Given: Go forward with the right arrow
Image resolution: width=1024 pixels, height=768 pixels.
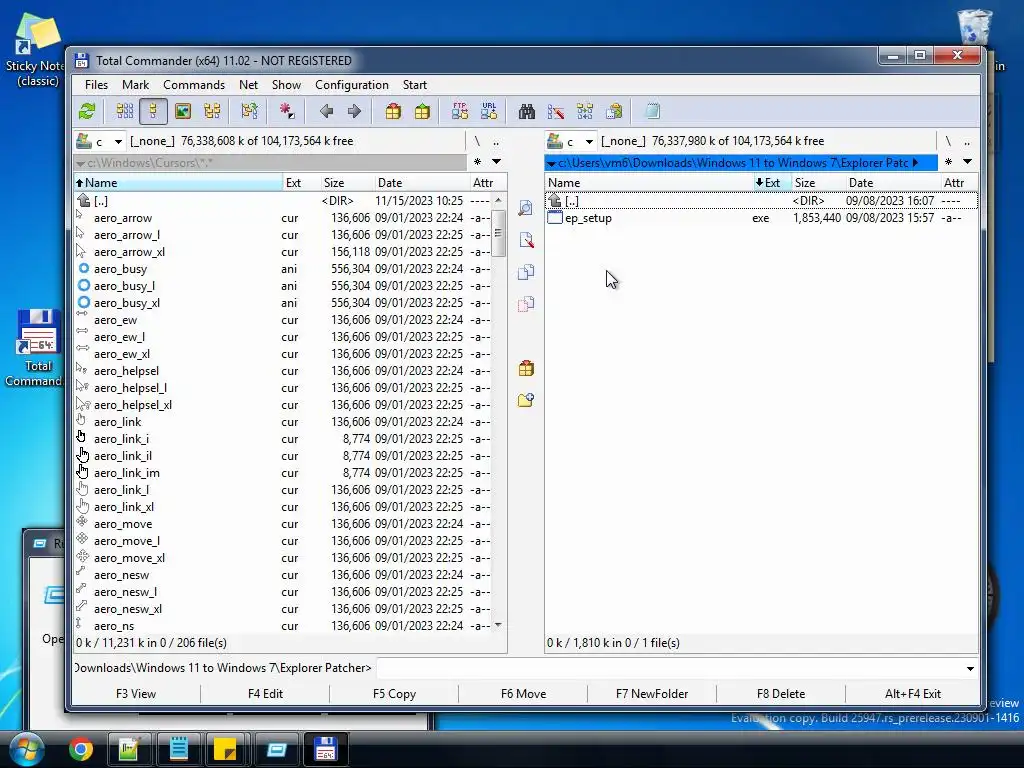Looking at the screenshot, I should pyautogui.click(x=355, y=111).
